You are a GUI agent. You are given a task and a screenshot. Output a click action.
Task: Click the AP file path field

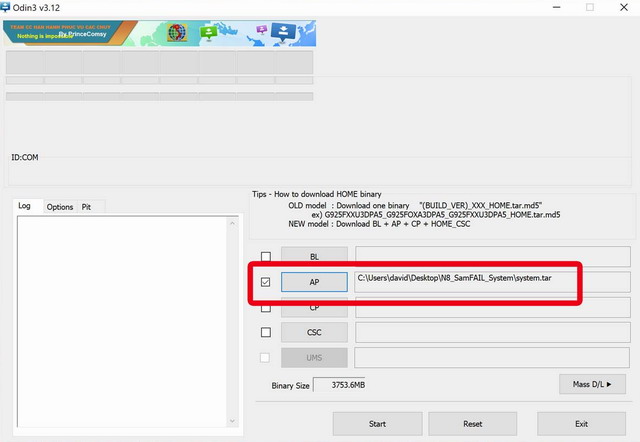click(492, 281)
